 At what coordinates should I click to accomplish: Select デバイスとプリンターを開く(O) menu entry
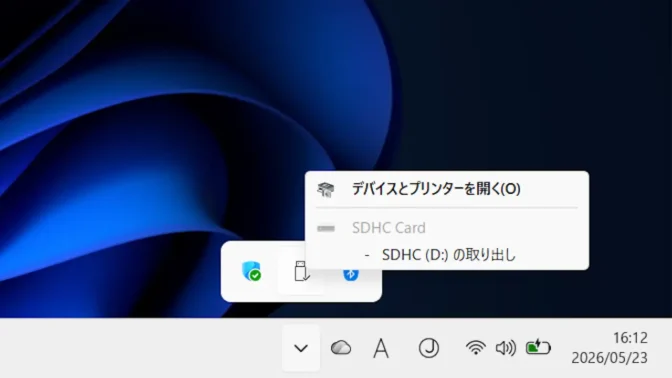coord(447,189)
